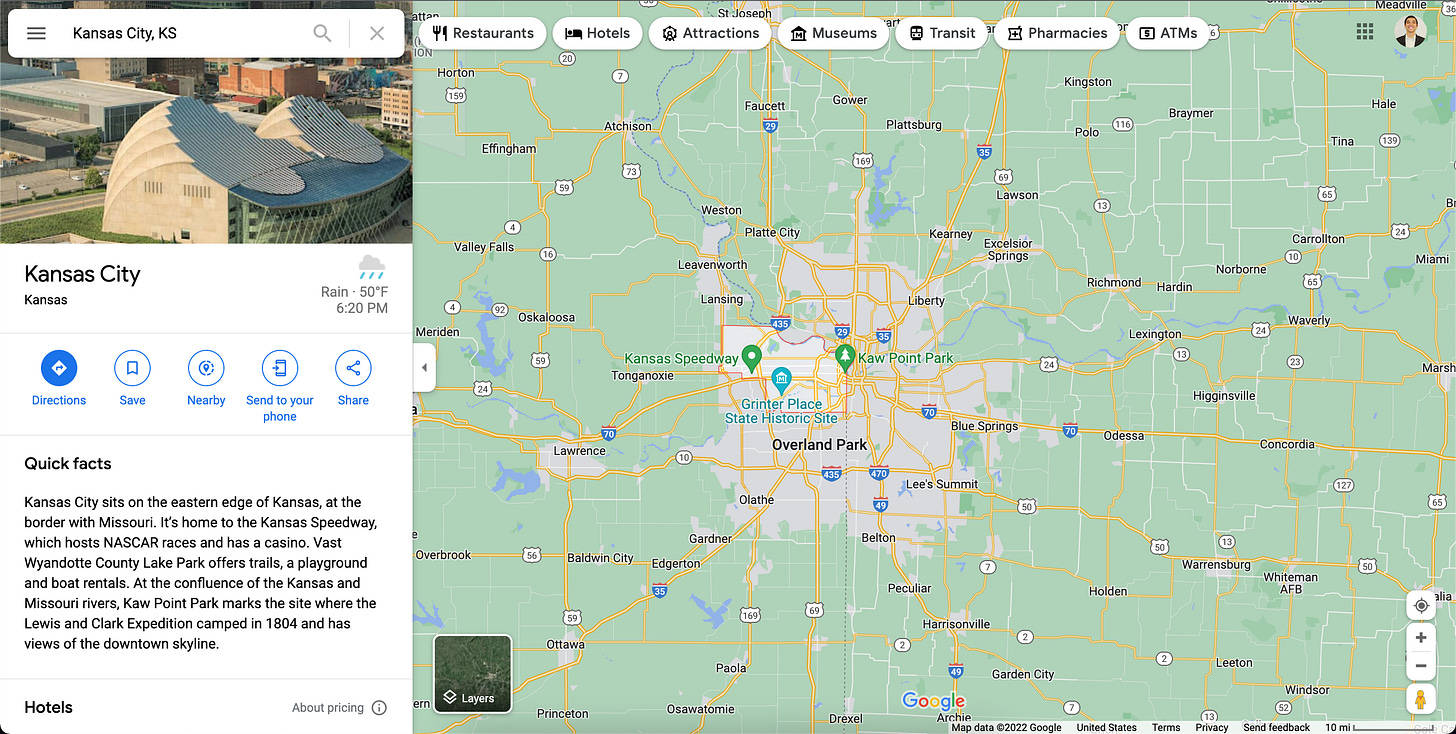Click the search magnifier icon

tap(322, 33)
